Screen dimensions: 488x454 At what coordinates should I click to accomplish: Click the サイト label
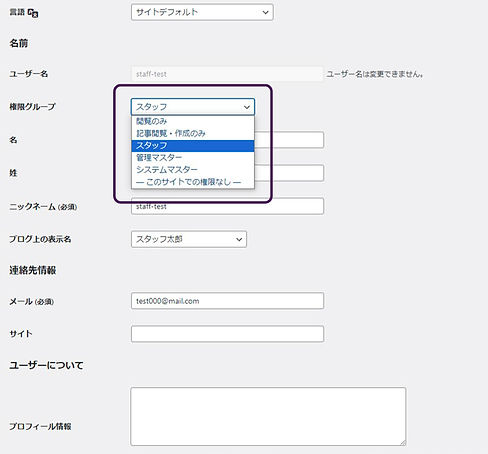click(x=21, y=334)
